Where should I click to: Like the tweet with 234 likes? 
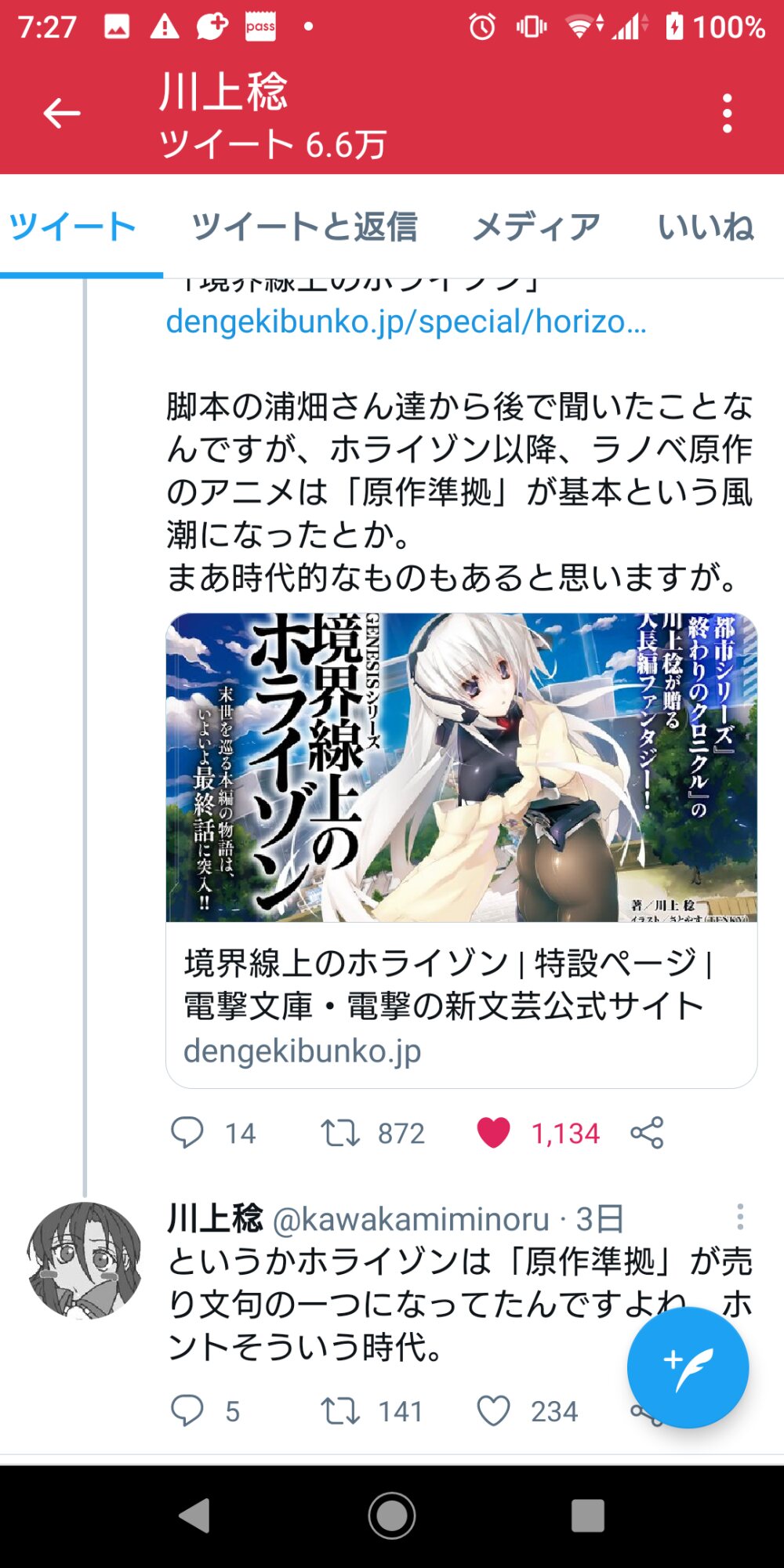coord(493,1411)
